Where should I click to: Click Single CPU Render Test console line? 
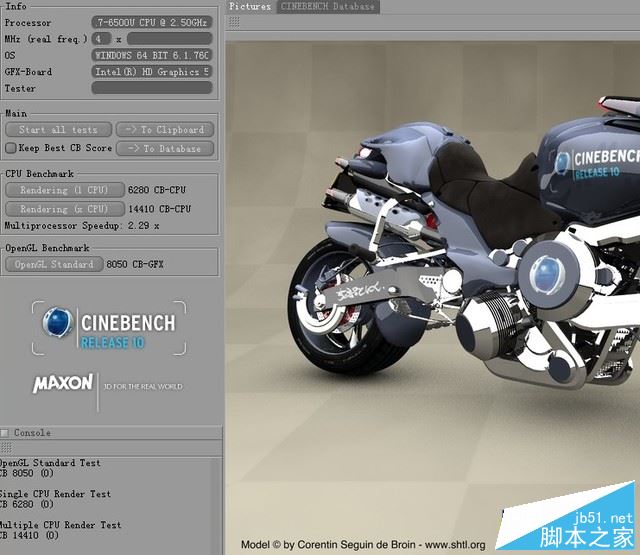coord(55,494)
